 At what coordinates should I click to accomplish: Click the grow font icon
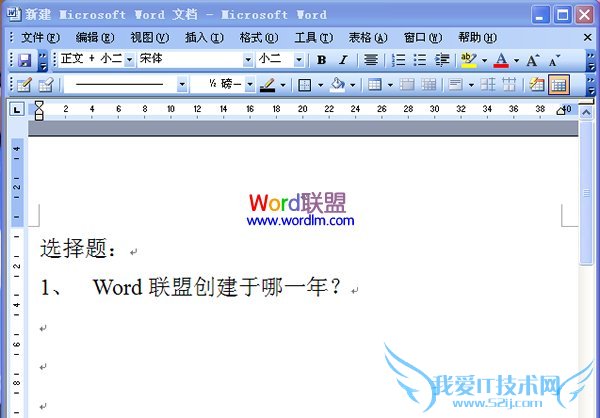pos(533,60)
